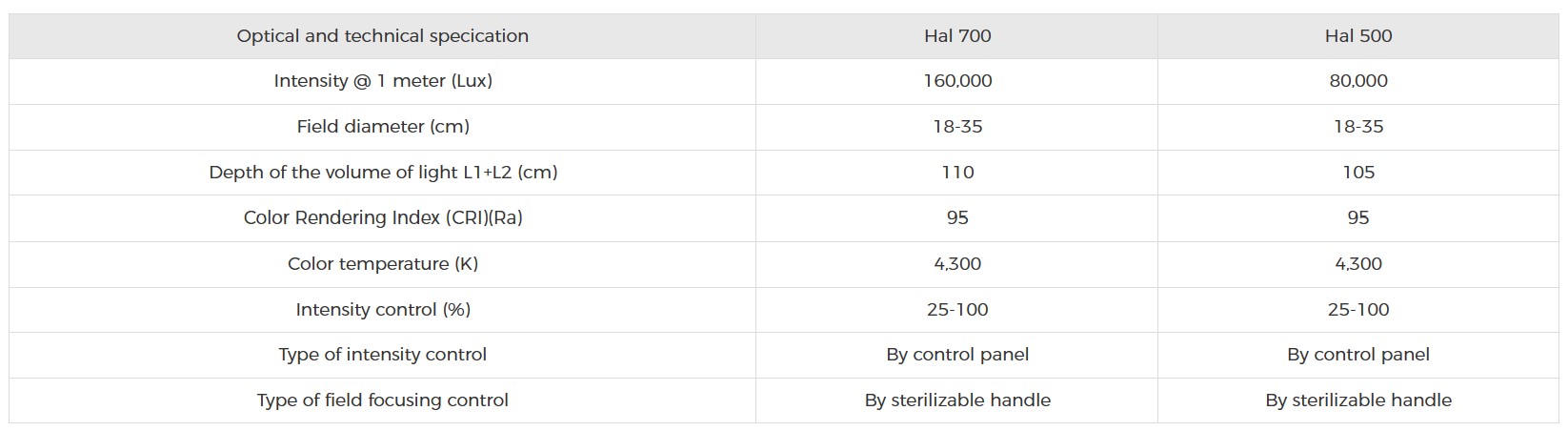
Task: Select the 80,000 intensity value
Action: point(1358,81)
